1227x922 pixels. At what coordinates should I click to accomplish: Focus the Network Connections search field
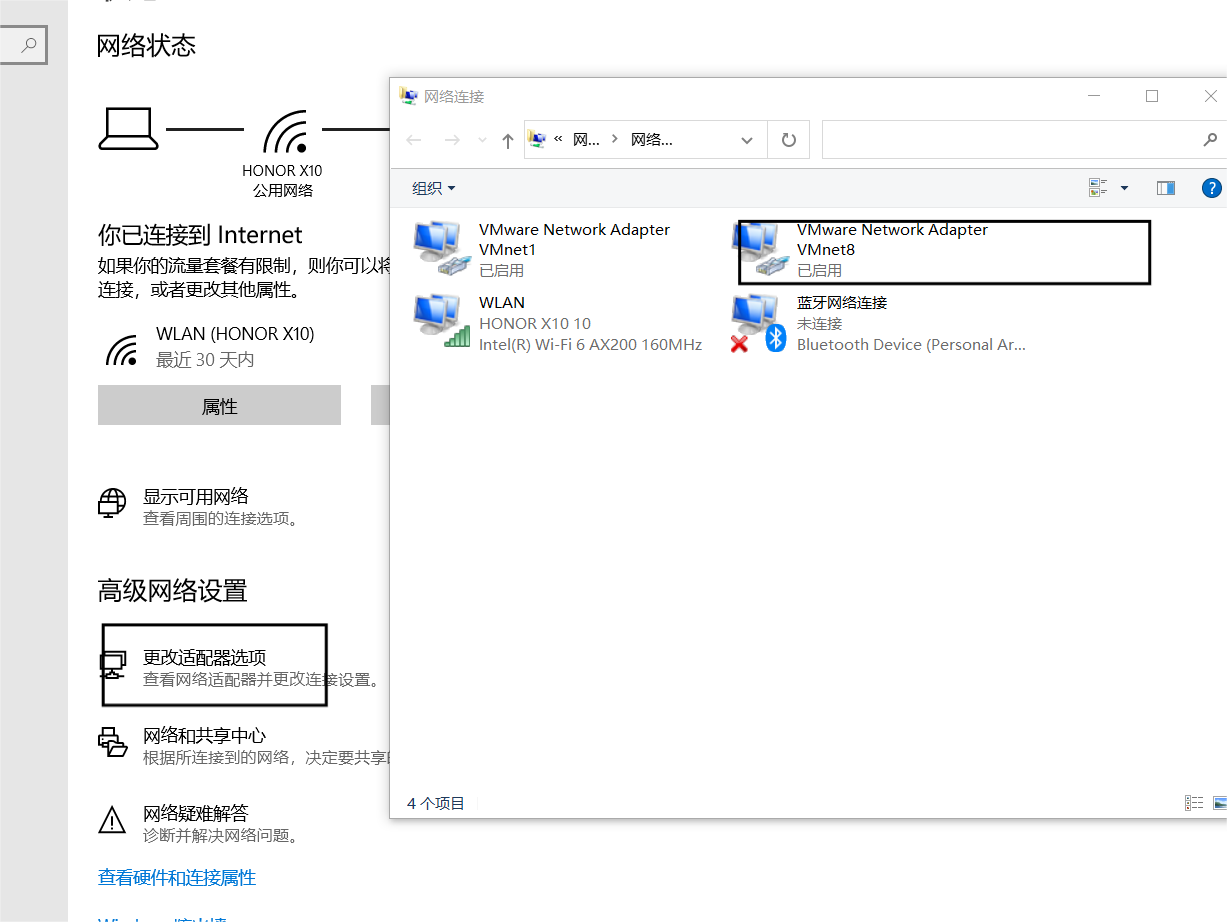tap(1024, 140)
